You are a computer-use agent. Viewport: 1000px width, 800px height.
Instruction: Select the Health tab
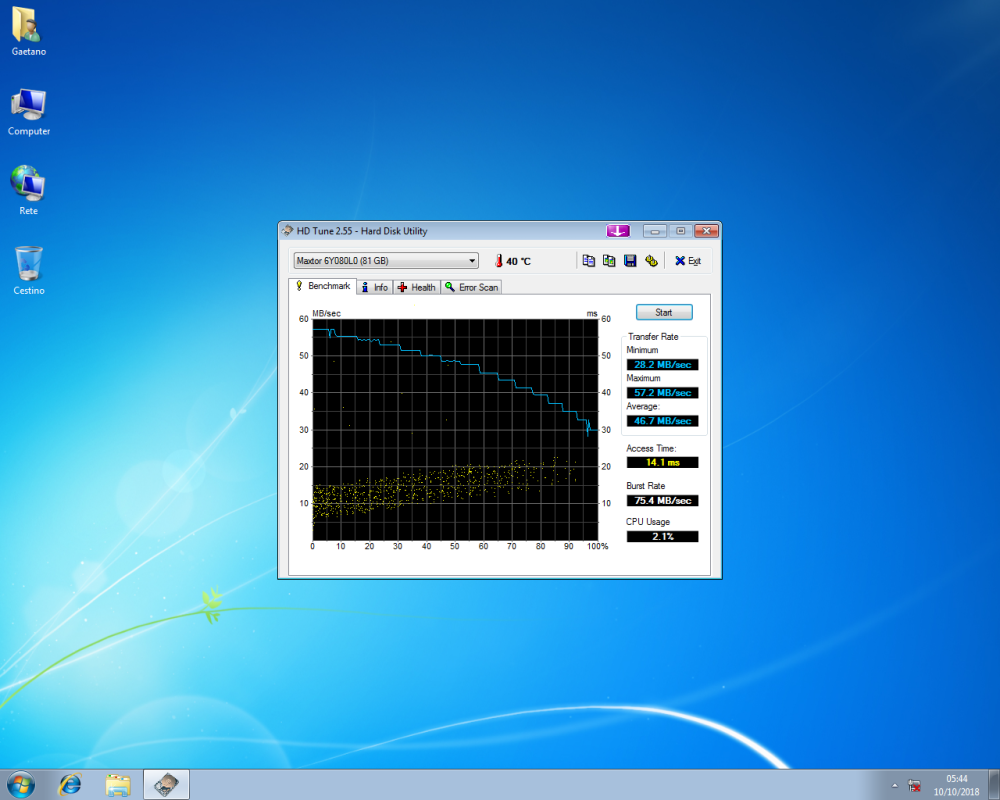tap(417, 287)
